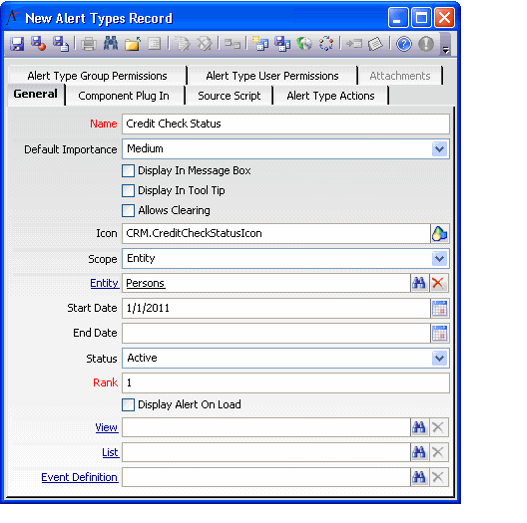Viewport: 527px width, 523px height.
Task: Minimize the New Alert Types Record window
Action: pos(398,17)
